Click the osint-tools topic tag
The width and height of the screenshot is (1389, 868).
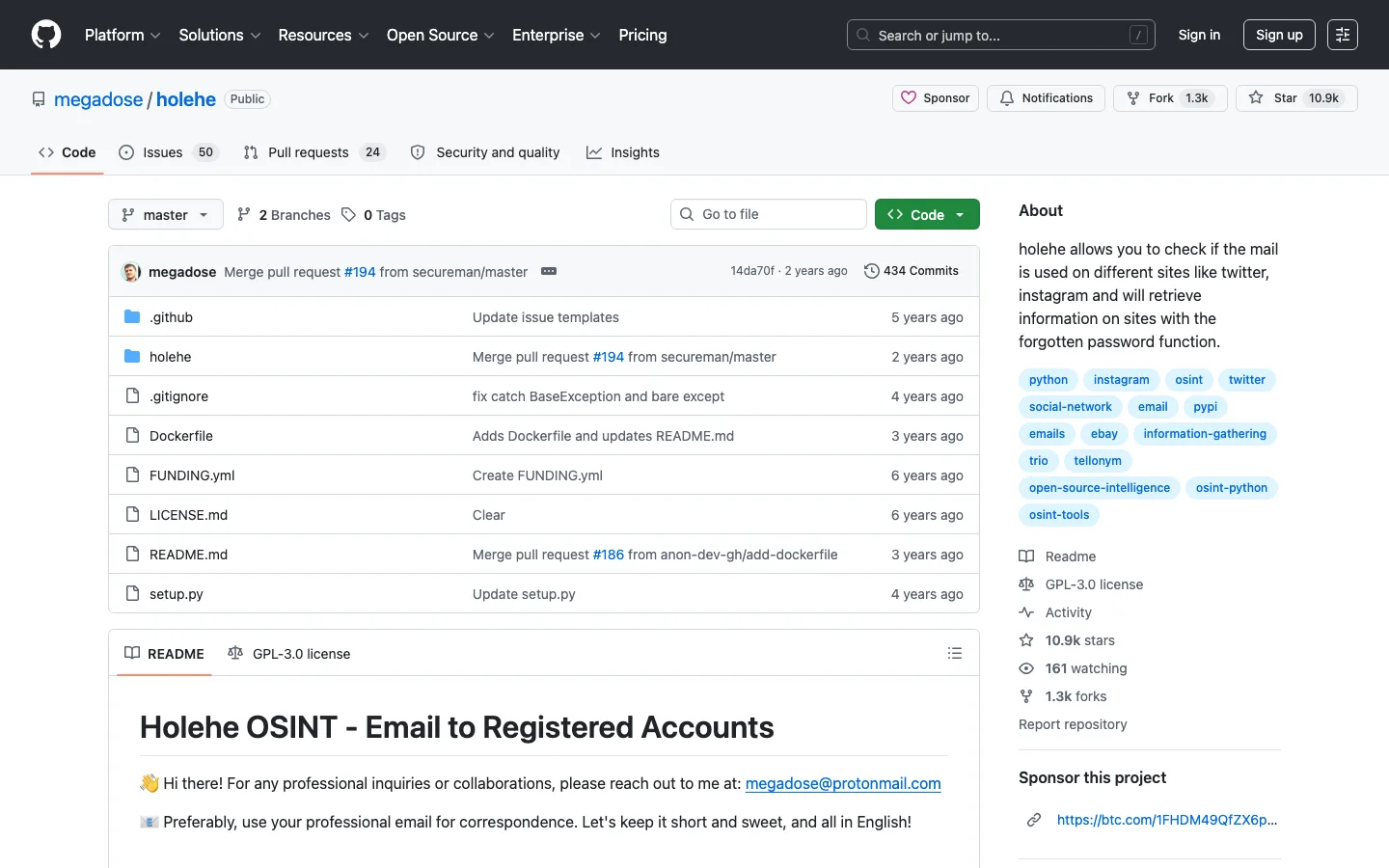click(1059, 515)
